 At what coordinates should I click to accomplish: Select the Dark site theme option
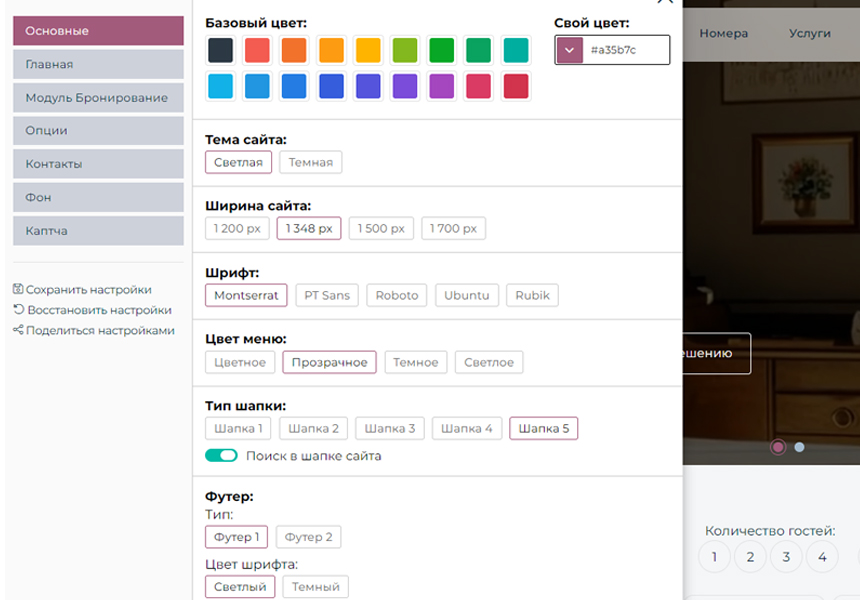(310, 162)
